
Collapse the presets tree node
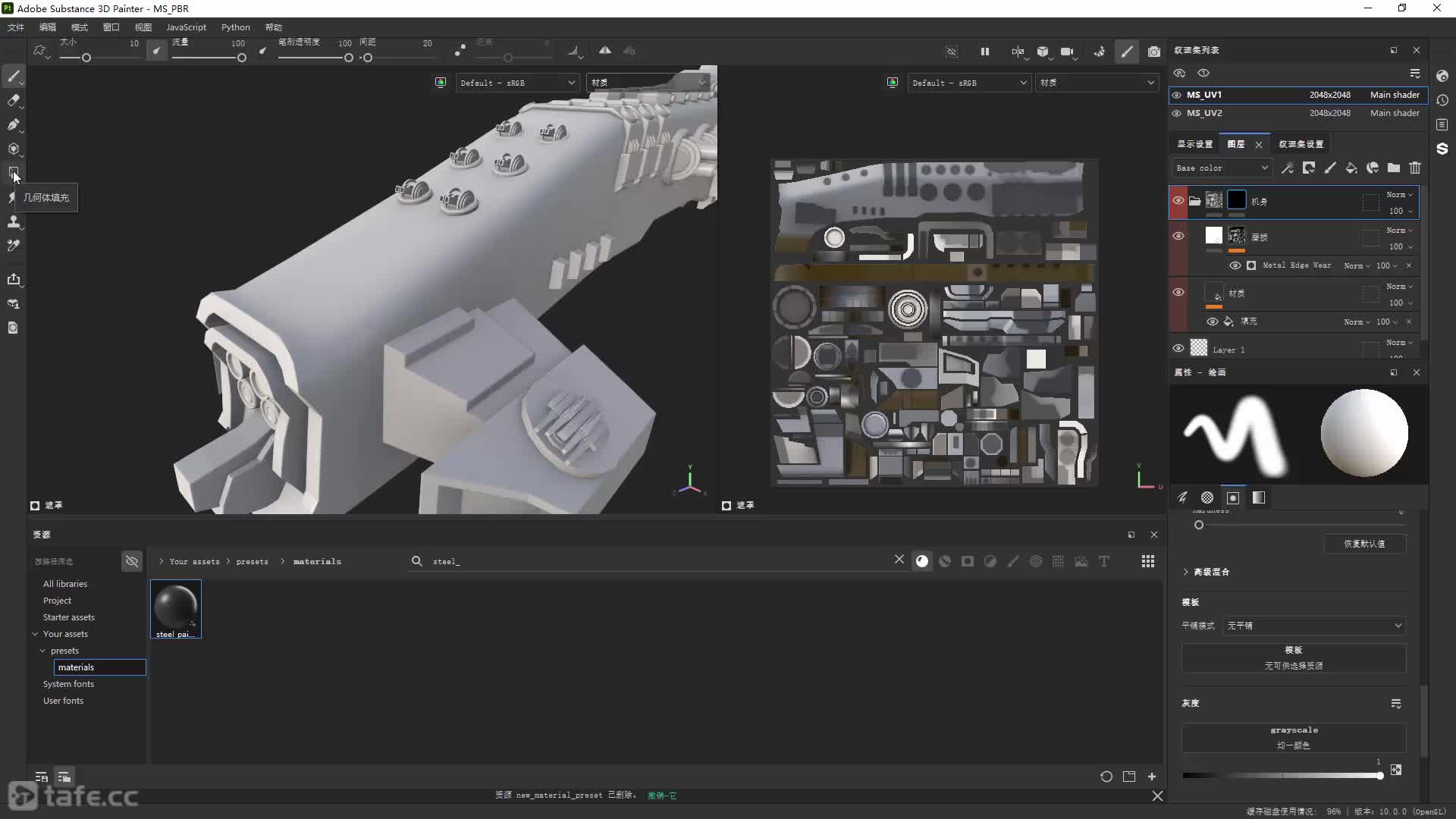(42, 651)
